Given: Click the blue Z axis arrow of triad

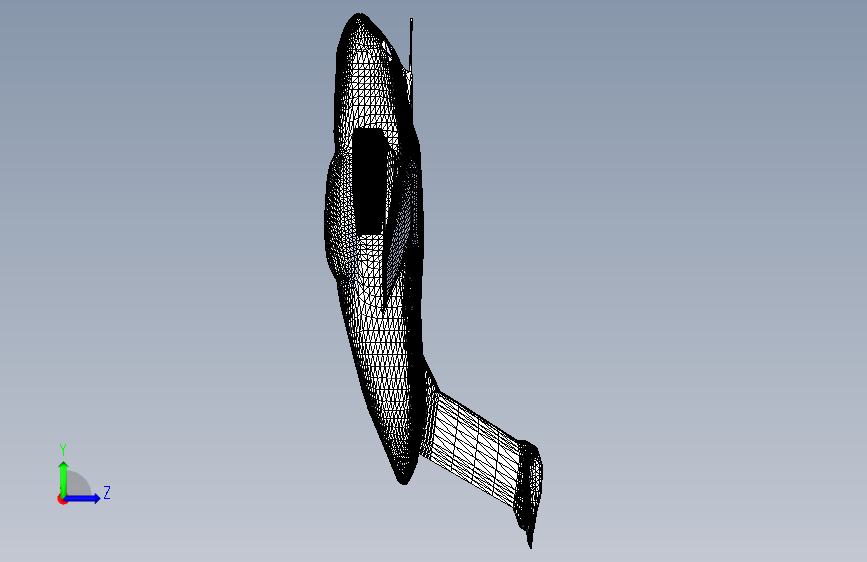Looking at the screenshot, I should (82, 498).
